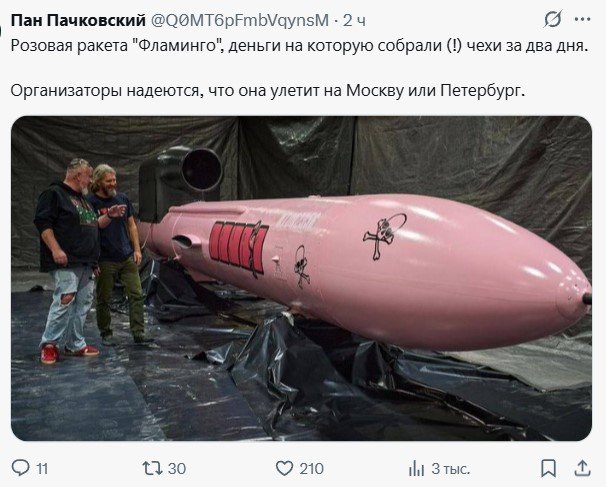The height and width of the screenshot is (487, 606).
Task: Click the like count 210
Action: click(x=312, y=469)
